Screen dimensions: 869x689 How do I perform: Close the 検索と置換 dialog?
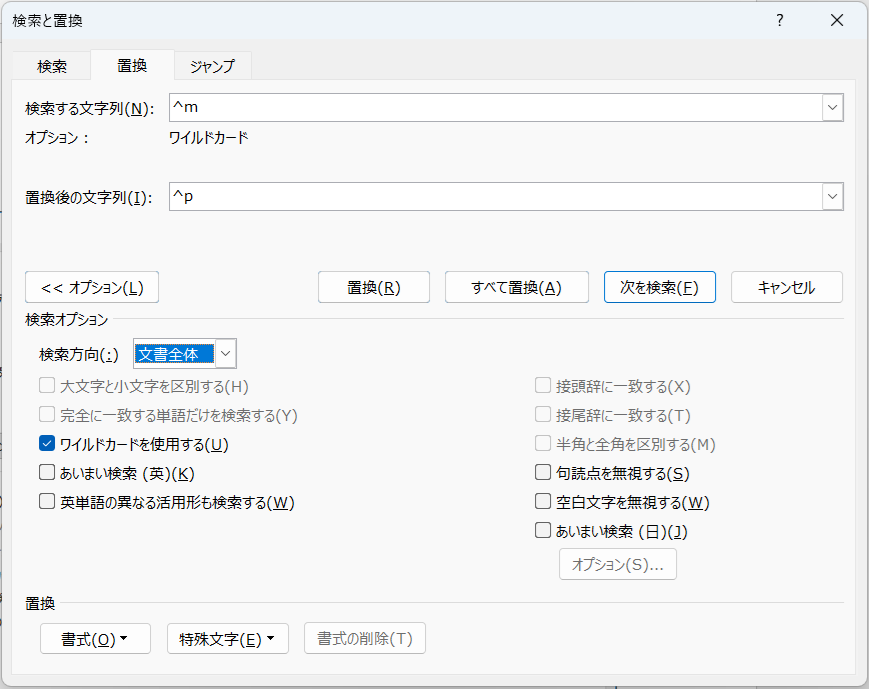(x=837, y=20)
